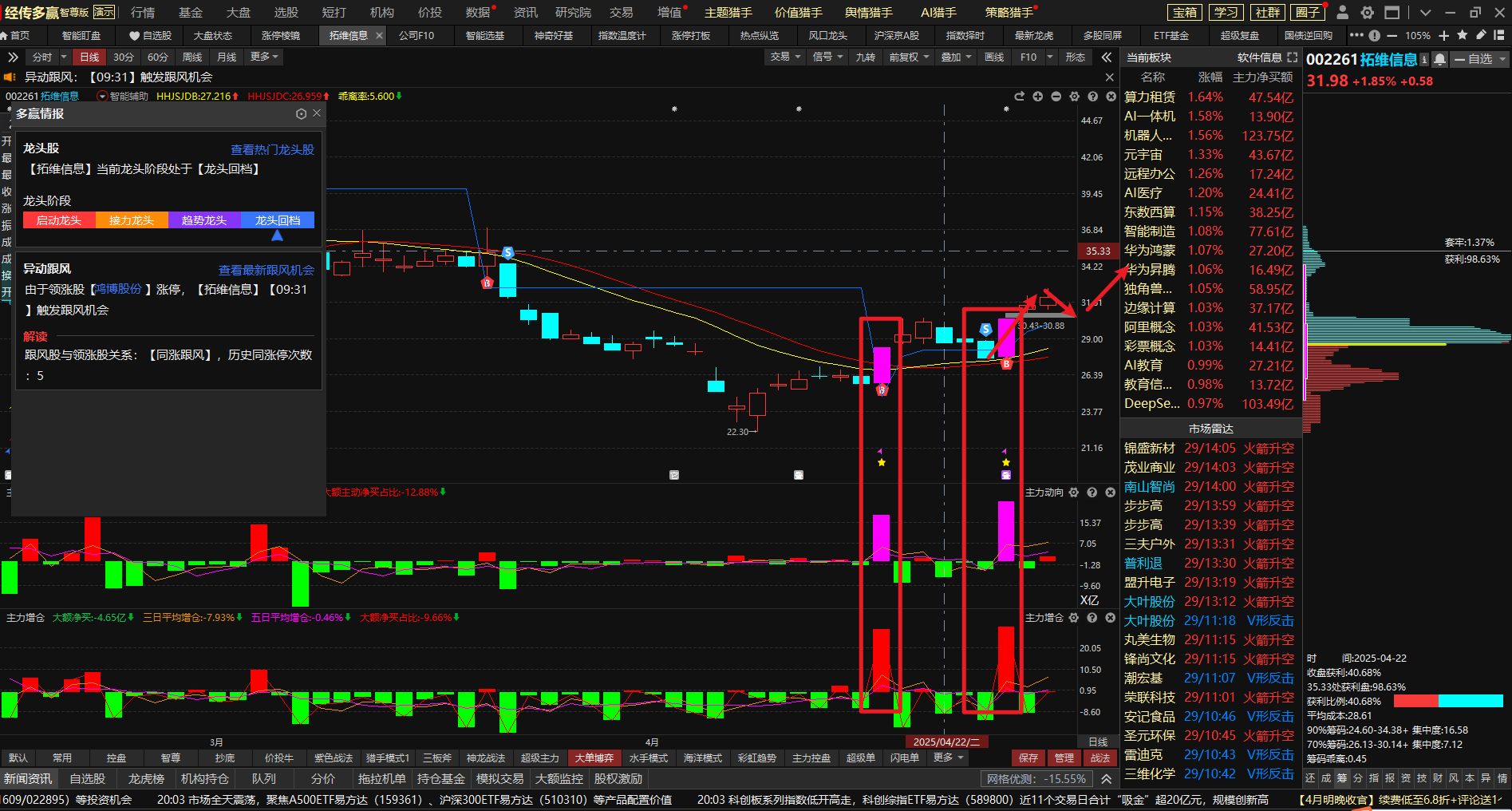This screenshot has height=811, width=1512.
Task: Click the star favorite icon in tab bar
Action: click(1463, 35)
